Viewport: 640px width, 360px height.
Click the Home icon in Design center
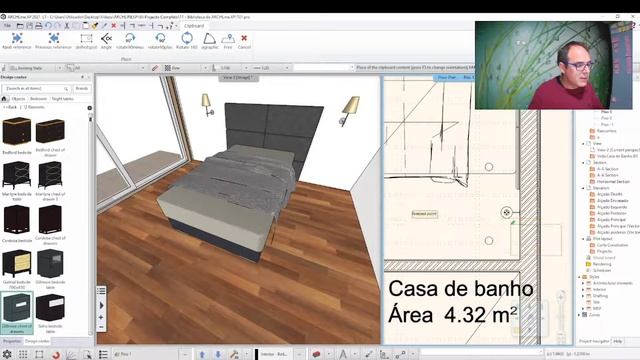click(x=4, y=99)
